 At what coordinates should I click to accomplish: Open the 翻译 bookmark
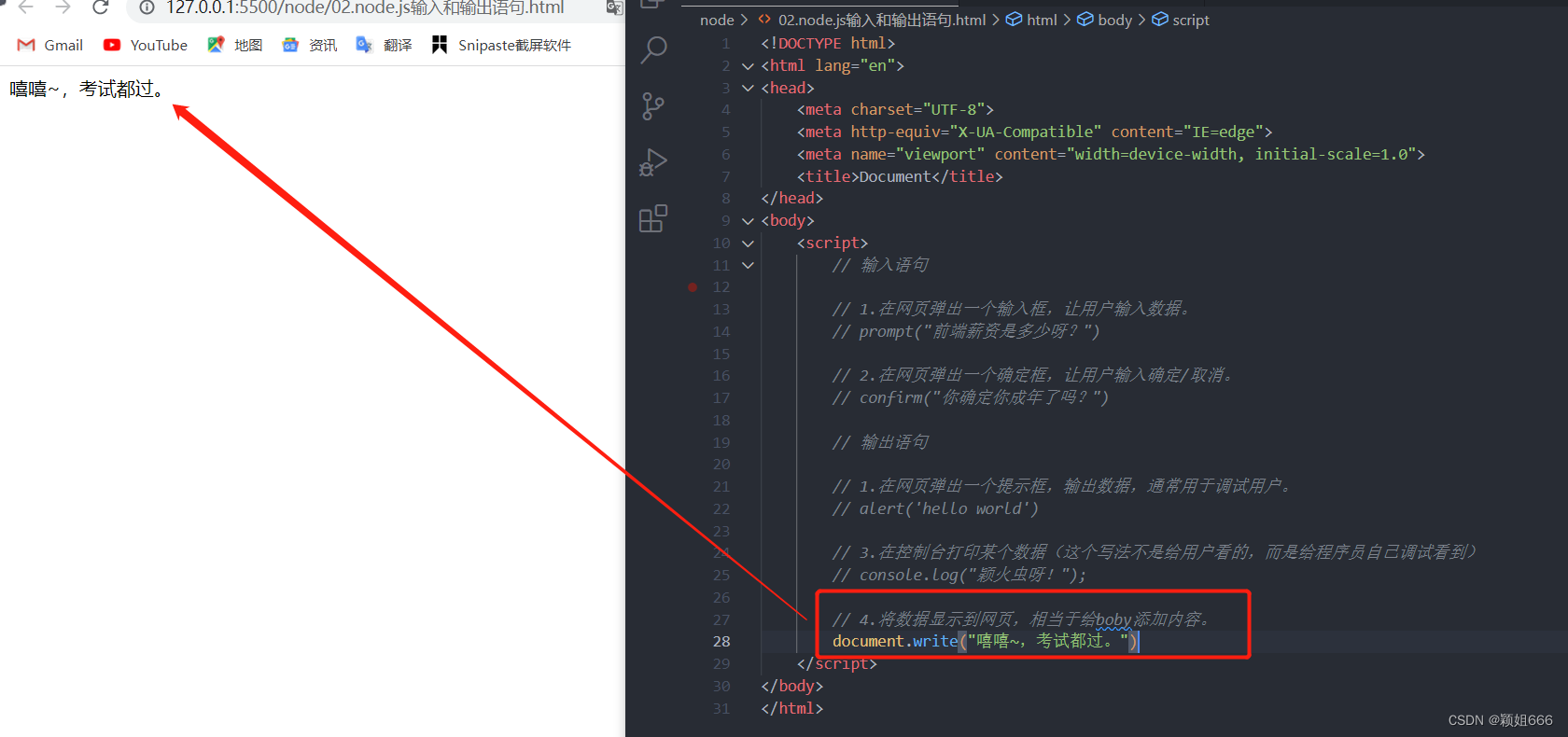click(384, 45)
